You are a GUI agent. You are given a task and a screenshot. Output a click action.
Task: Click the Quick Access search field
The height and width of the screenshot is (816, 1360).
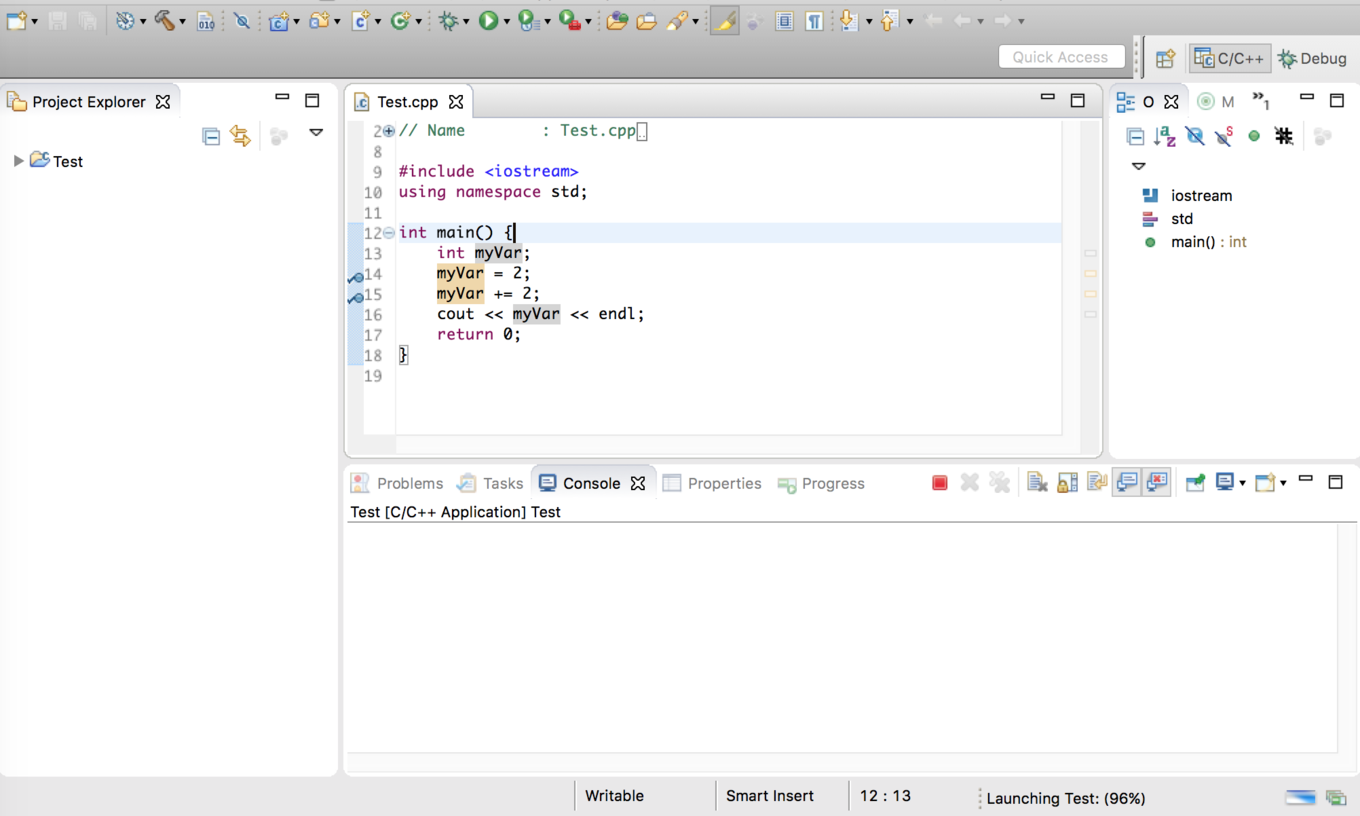coord(1061,57)
